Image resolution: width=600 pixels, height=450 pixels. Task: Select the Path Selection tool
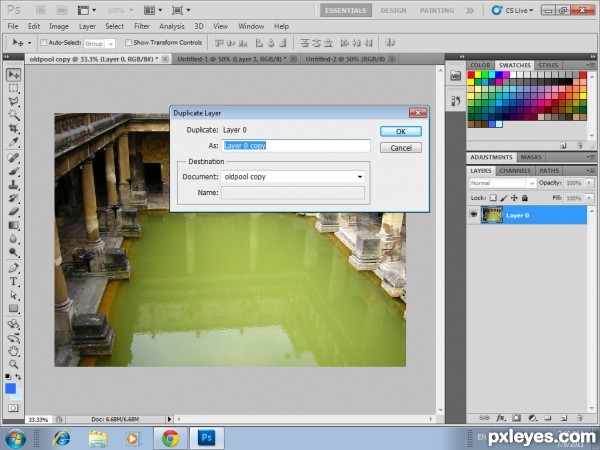pyautogui.click(x=13, y=295)
